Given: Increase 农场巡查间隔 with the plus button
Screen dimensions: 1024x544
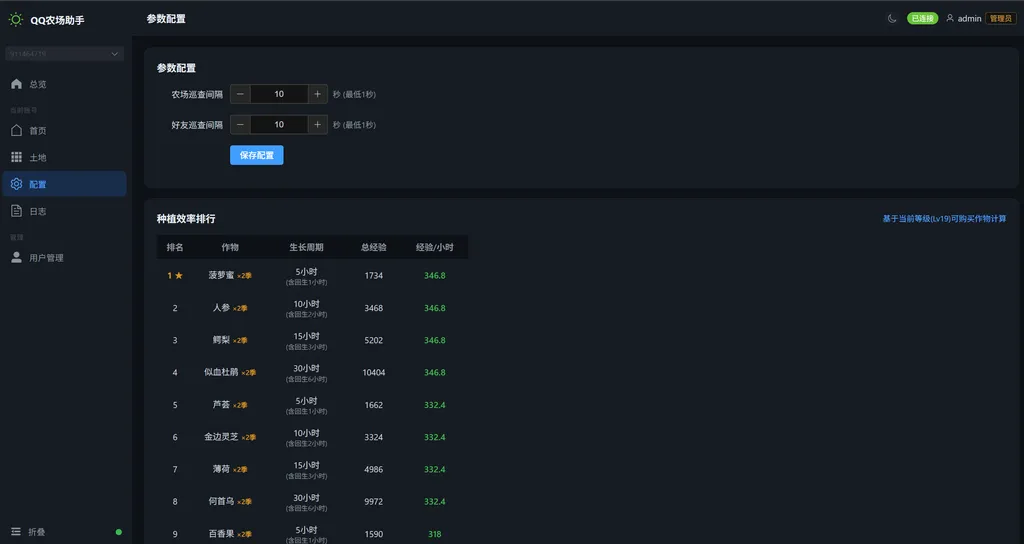Looking at the screenshot, I should (x=317, y=94).
